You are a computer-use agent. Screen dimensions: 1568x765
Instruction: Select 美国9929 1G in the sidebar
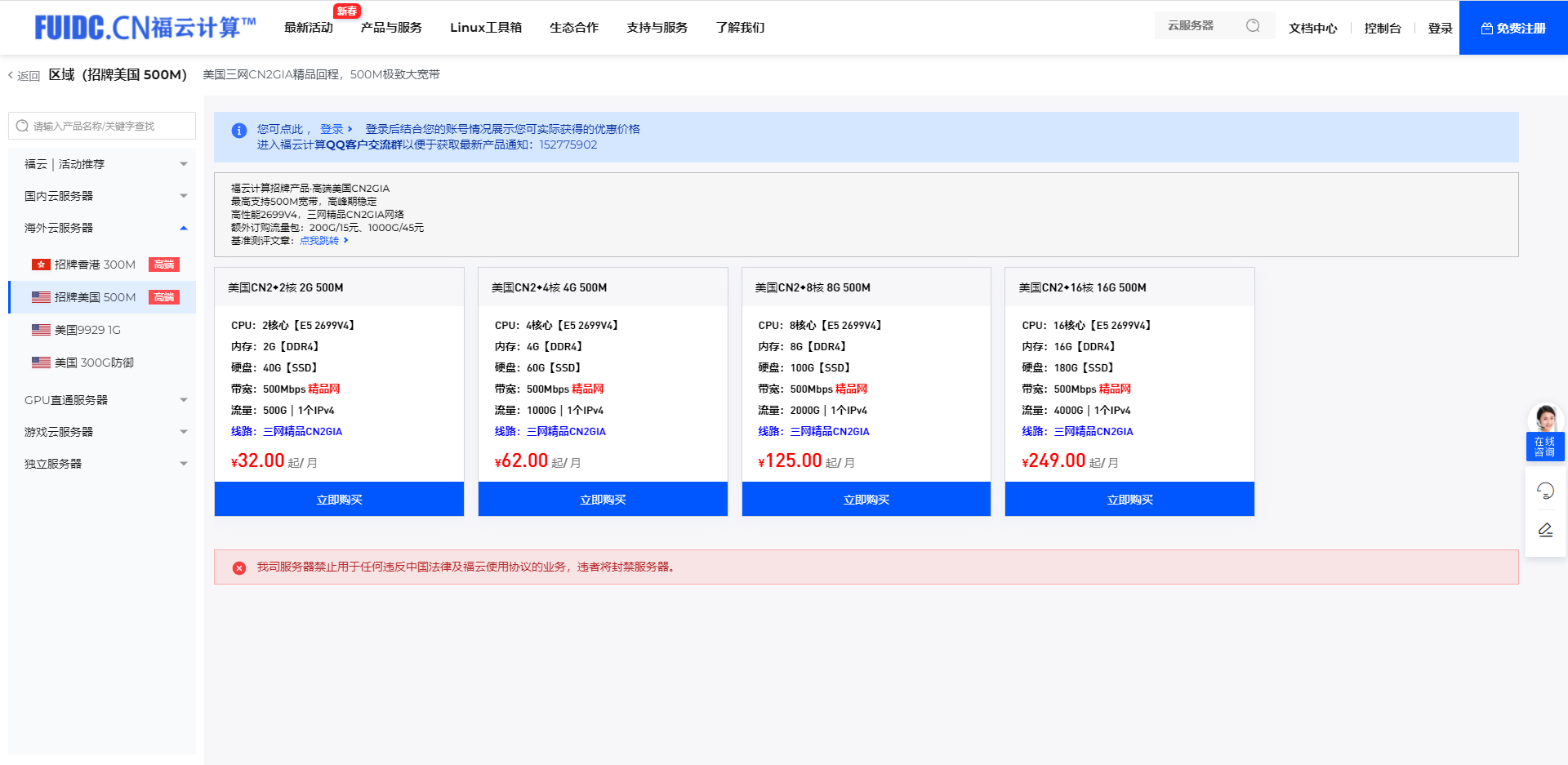tap(102, 330)
